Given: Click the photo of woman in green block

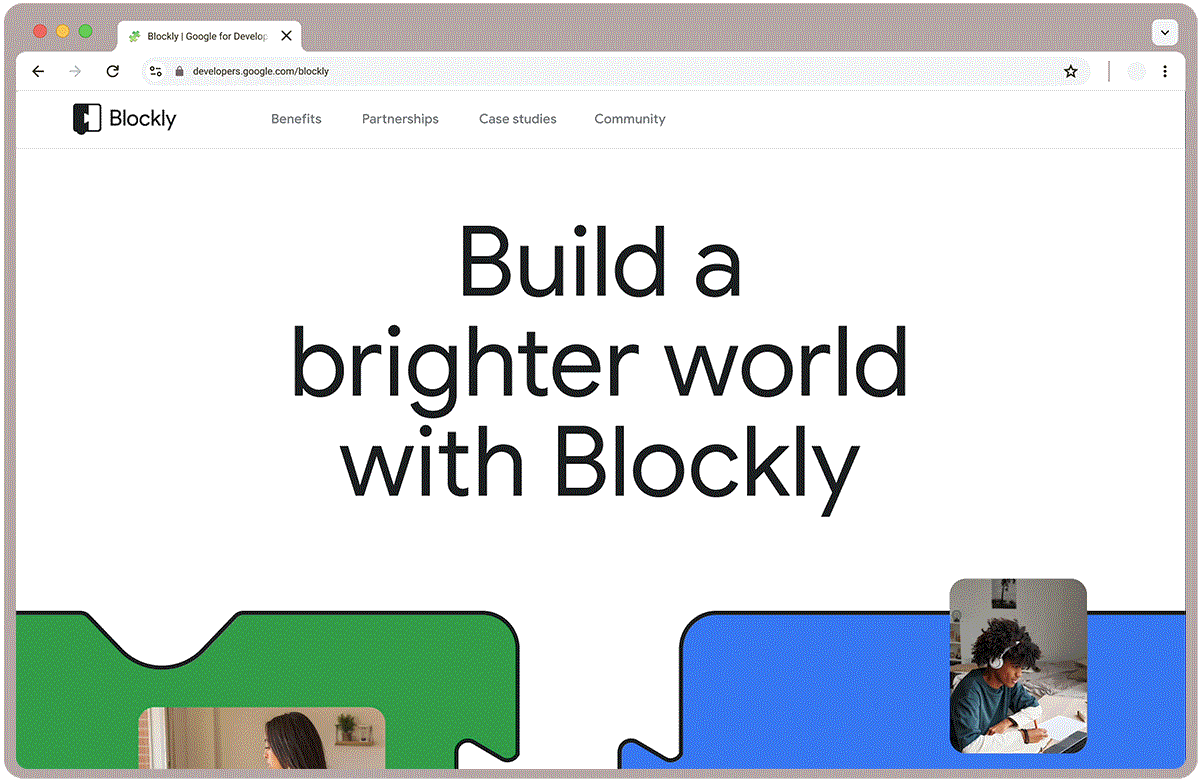Looking at the screenshot, I should click(x=262, y=738).
